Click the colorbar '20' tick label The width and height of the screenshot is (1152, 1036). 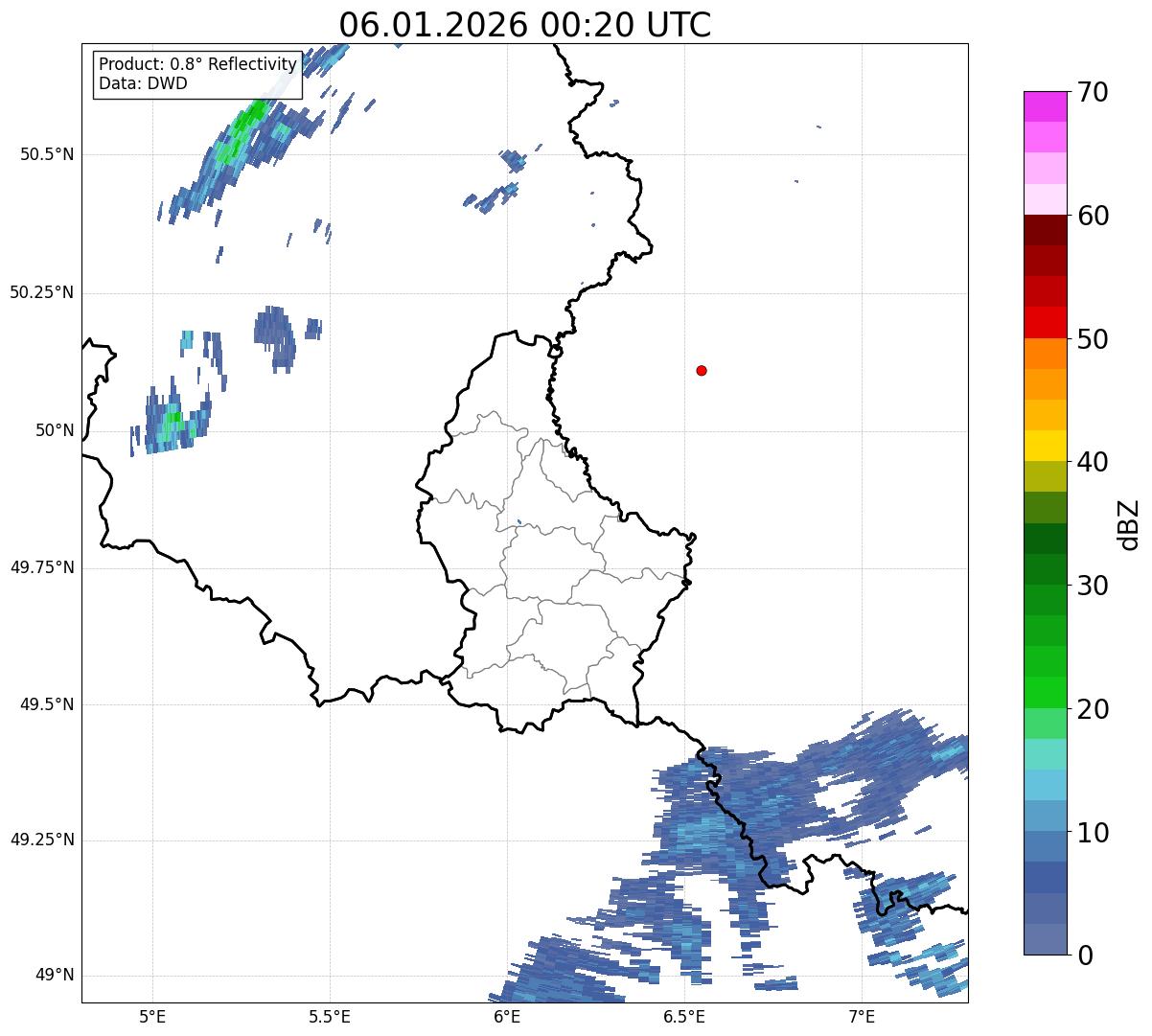(x=1092, y=709)
